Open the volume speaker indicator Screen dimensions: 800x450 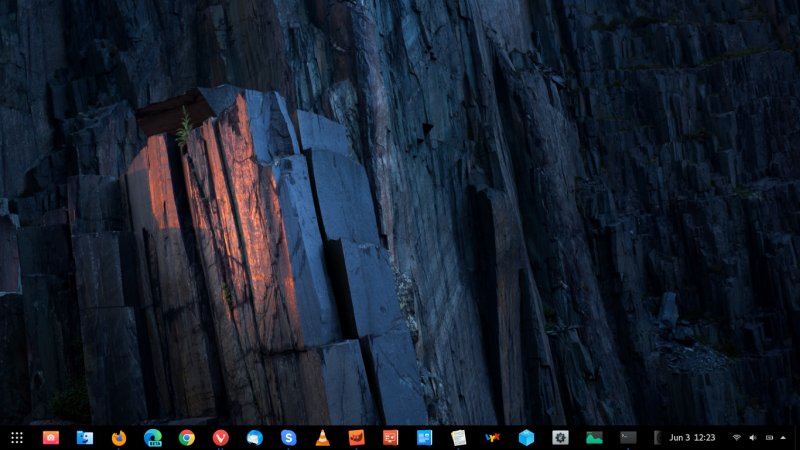click(x=753, y=438)
